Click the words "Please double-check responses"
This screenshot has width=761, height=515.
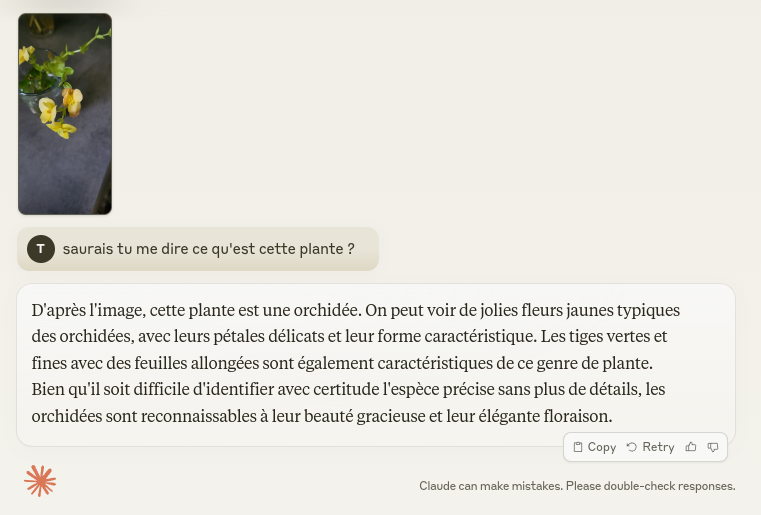[651, 486]
